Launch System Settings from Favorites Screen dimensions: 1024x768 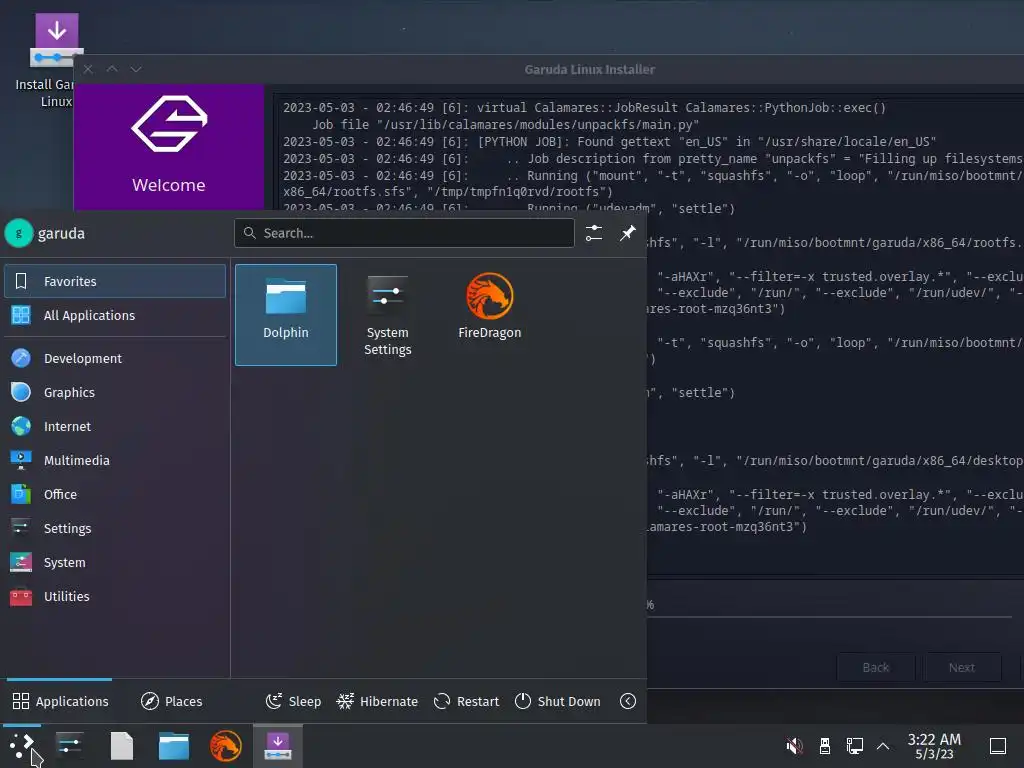[x=388, y=315]
